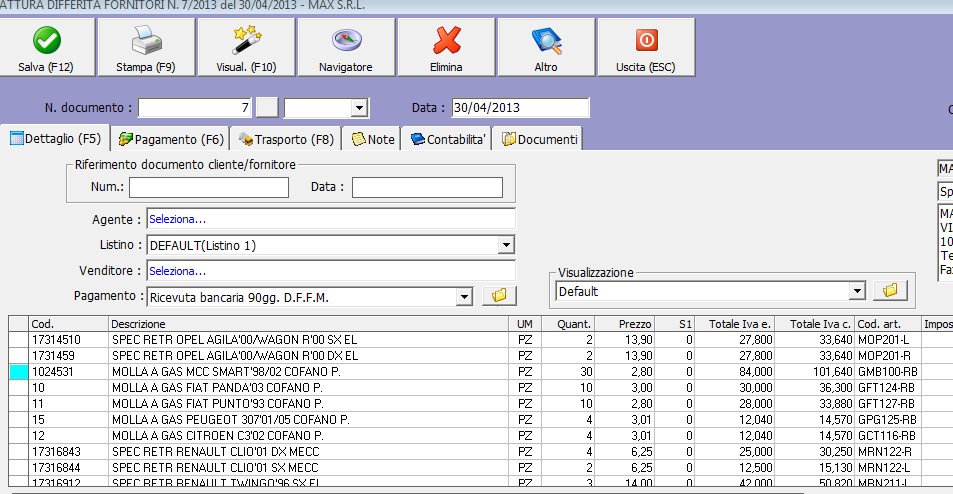Switch to Pagamento (F6) tab
The width and height of the screenshot is (953, 494).
point(170,140)
